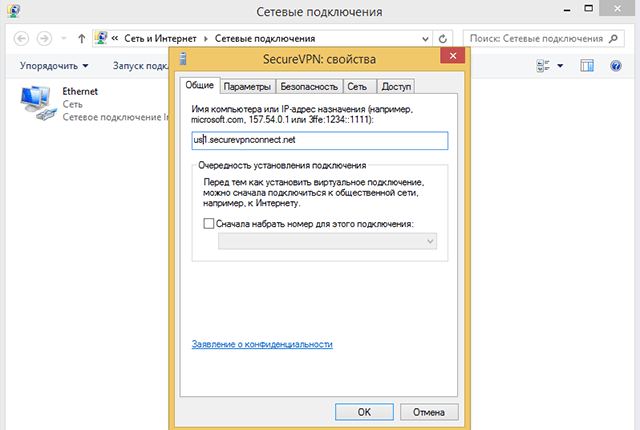Open recent locations dropdown arrow
This screenshot has height=430, width=640.
point(64,39)
